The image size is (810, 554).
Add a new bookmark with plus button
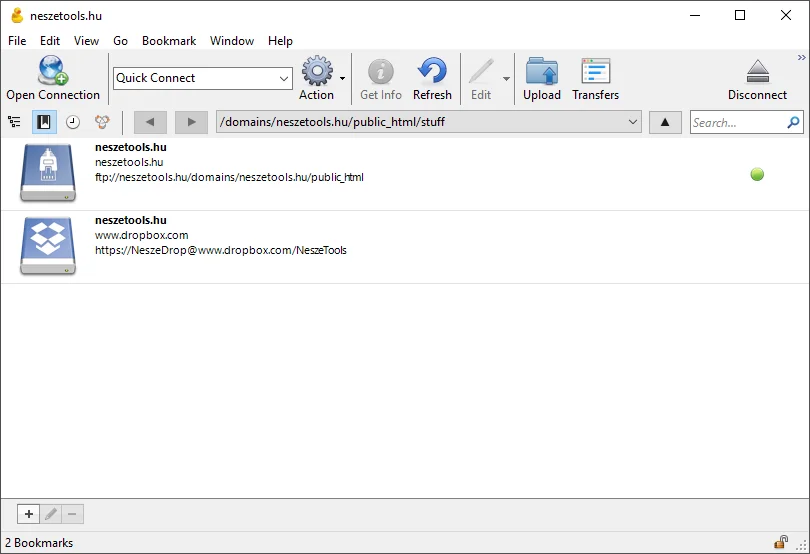pyautogui.click(x=29, y=514)
